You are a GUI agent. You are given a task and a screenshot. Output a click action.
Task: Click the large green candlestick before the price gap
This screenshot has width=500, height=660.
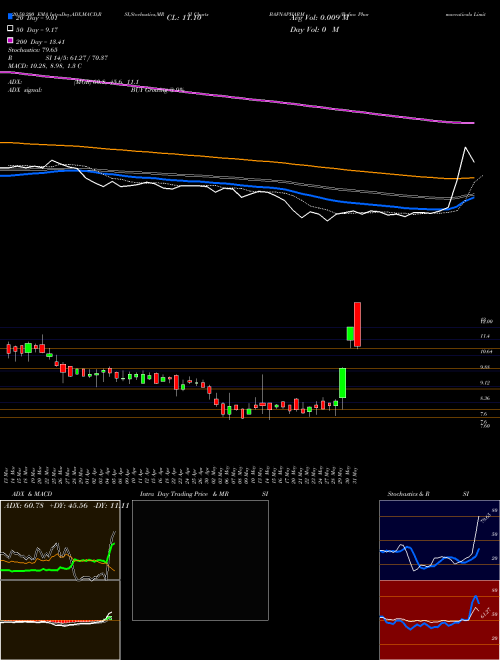pos(343,383)
